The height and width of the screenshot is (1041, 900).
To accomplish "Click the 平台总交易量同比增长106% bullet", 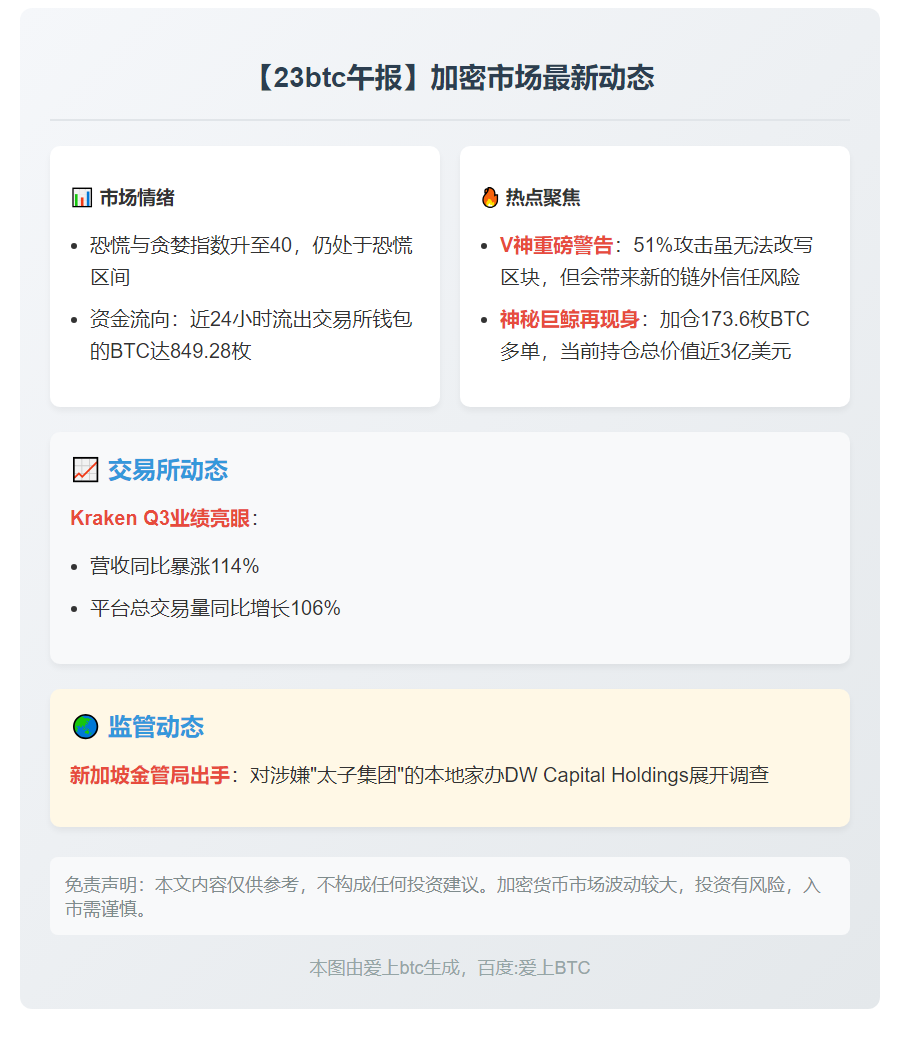I will [215, 608].
